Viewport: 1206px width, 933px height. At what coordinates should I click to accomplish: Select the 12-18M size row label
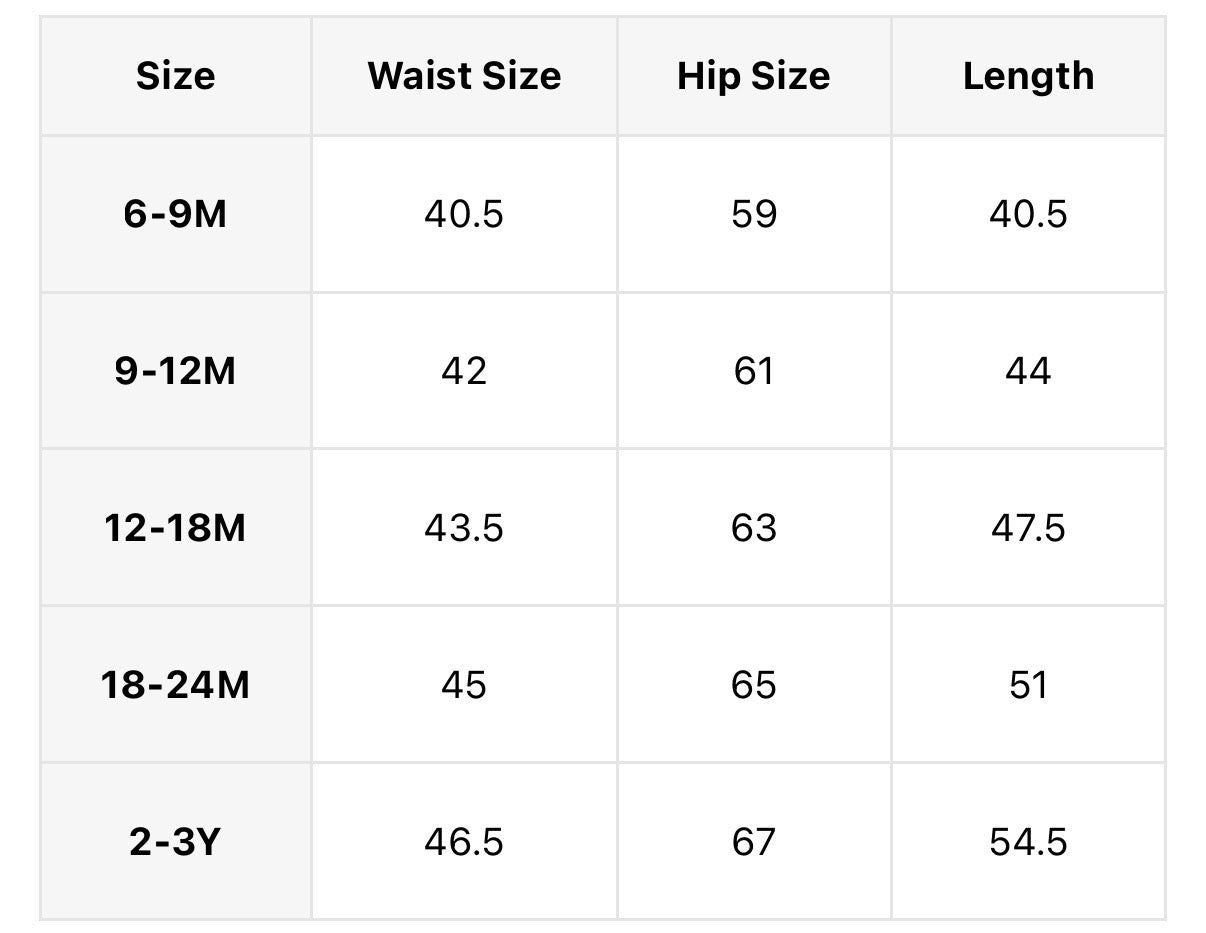pyautogui.click(x=175, y=527)
